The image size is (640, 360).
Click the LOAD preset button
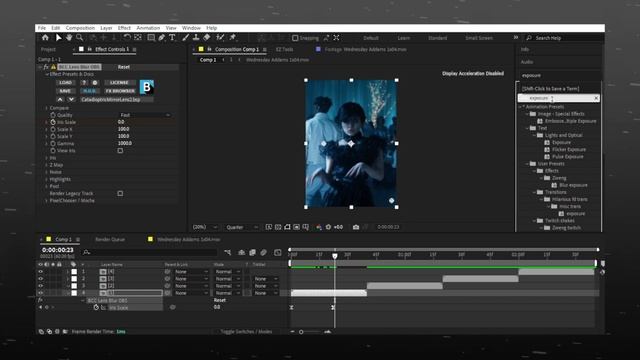click(x=65, y=82)
